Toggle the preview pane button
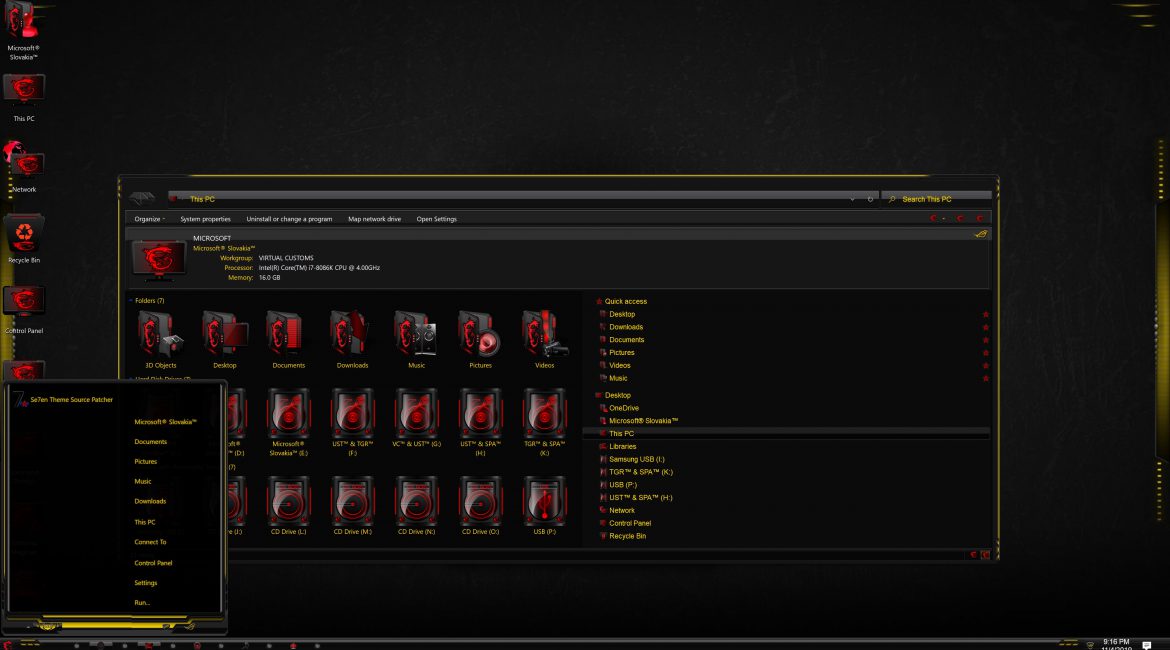Viewport: 1170px width, 650px height. click(960, 219)
